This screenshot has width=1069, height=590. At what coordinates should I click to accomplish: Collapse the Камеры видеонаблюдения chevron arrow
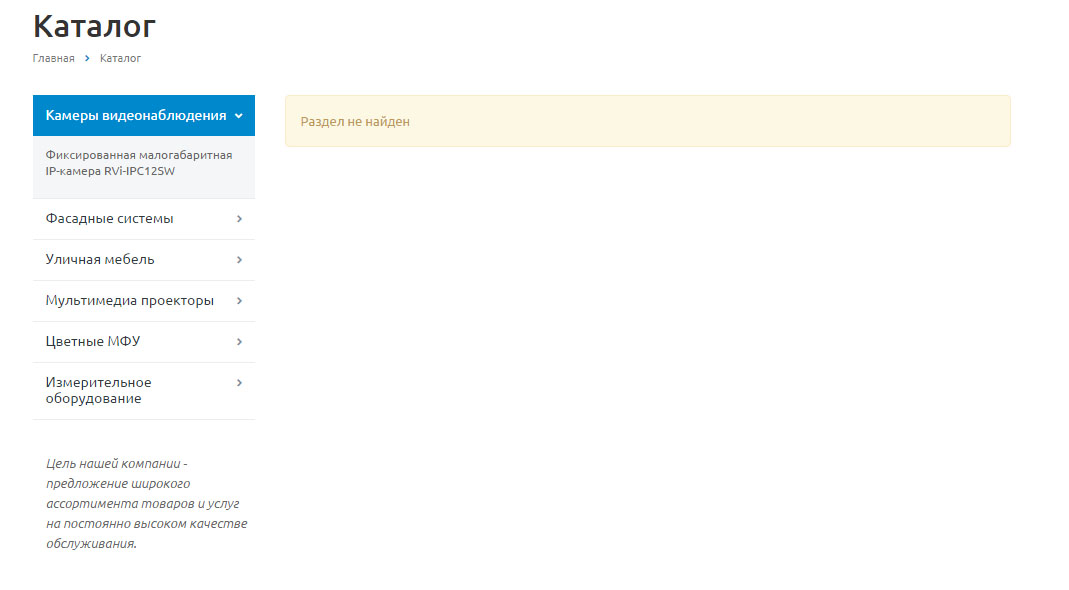tap(239, 116)
